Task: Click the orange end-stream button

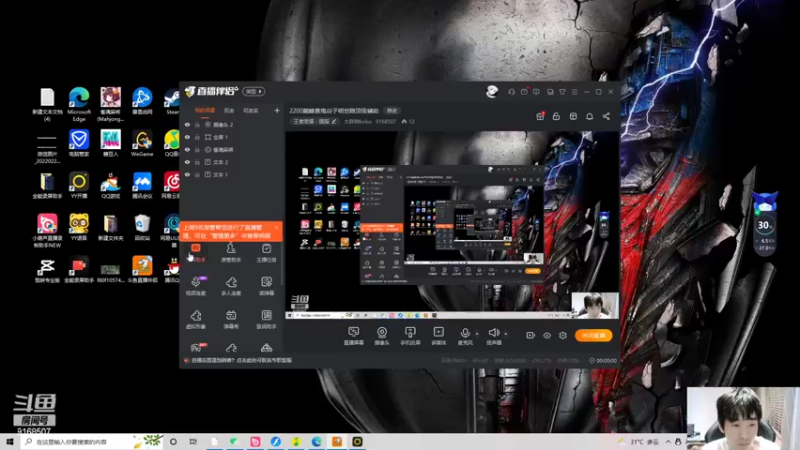Action: pos(593,335)
